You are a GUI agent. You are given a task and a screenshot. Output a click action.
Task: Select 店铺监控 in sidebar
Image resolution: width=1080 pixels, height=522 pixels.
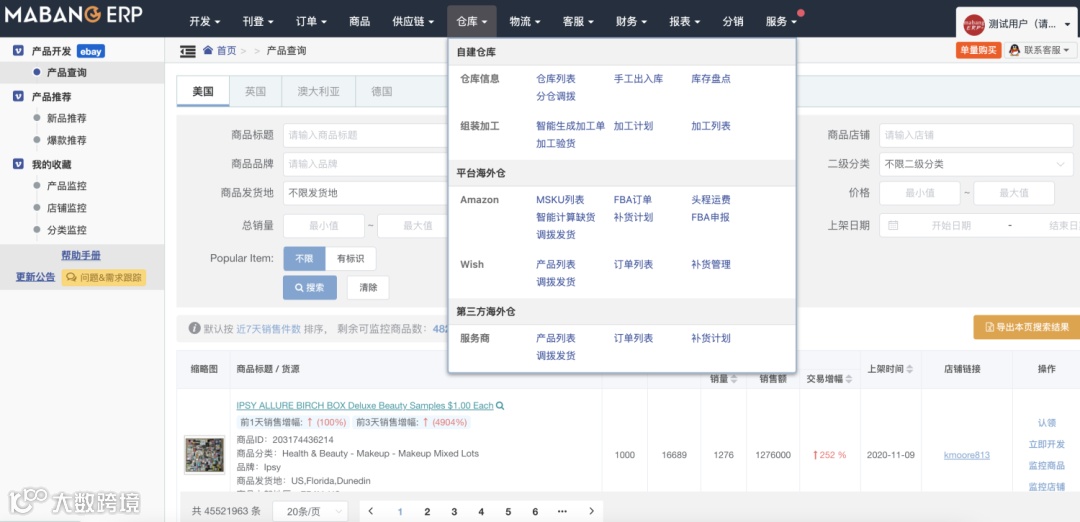click(x=67, y=208)
